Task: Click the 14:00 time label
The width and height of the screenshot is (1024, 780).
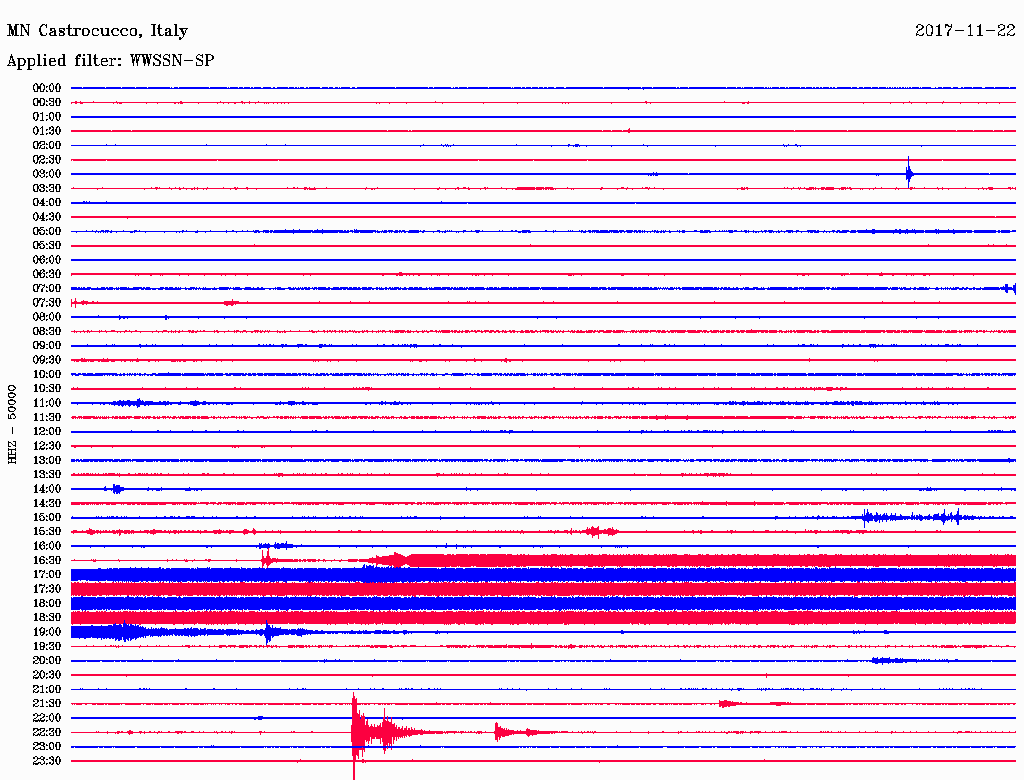Action: point(47,489)
